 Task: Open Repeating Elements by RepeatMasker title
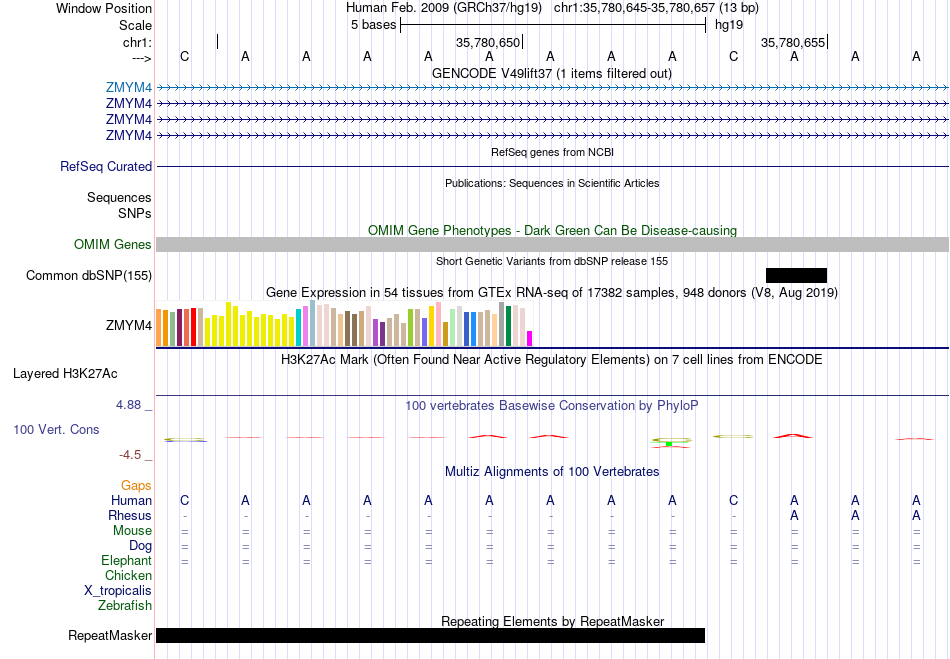pos(552,621)
